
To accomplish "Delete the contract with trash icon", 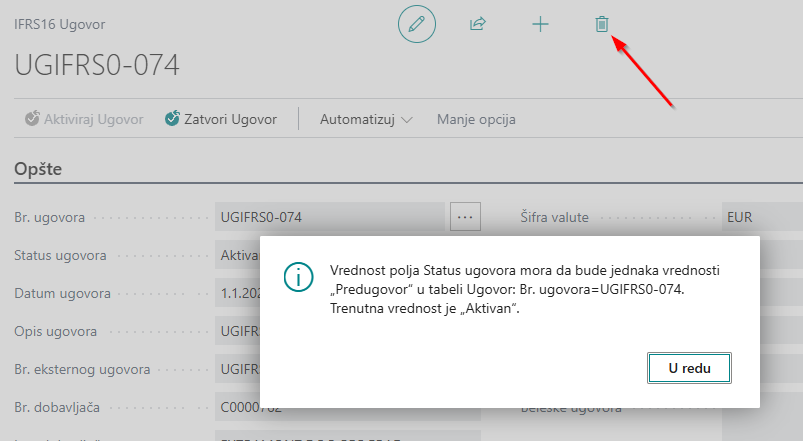I will [x=602, y=24].
